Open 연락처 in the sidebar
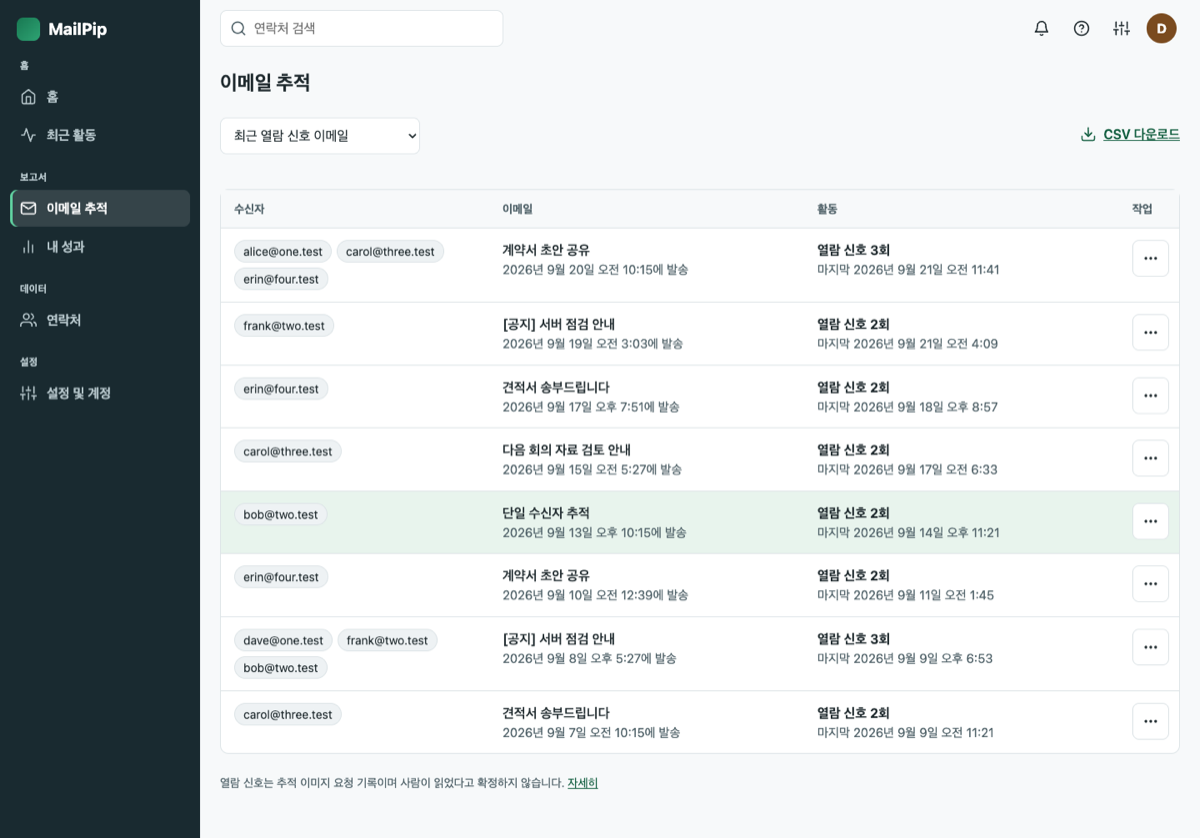This screenshot has width=1200, height=838. click(x=100, y=320)
